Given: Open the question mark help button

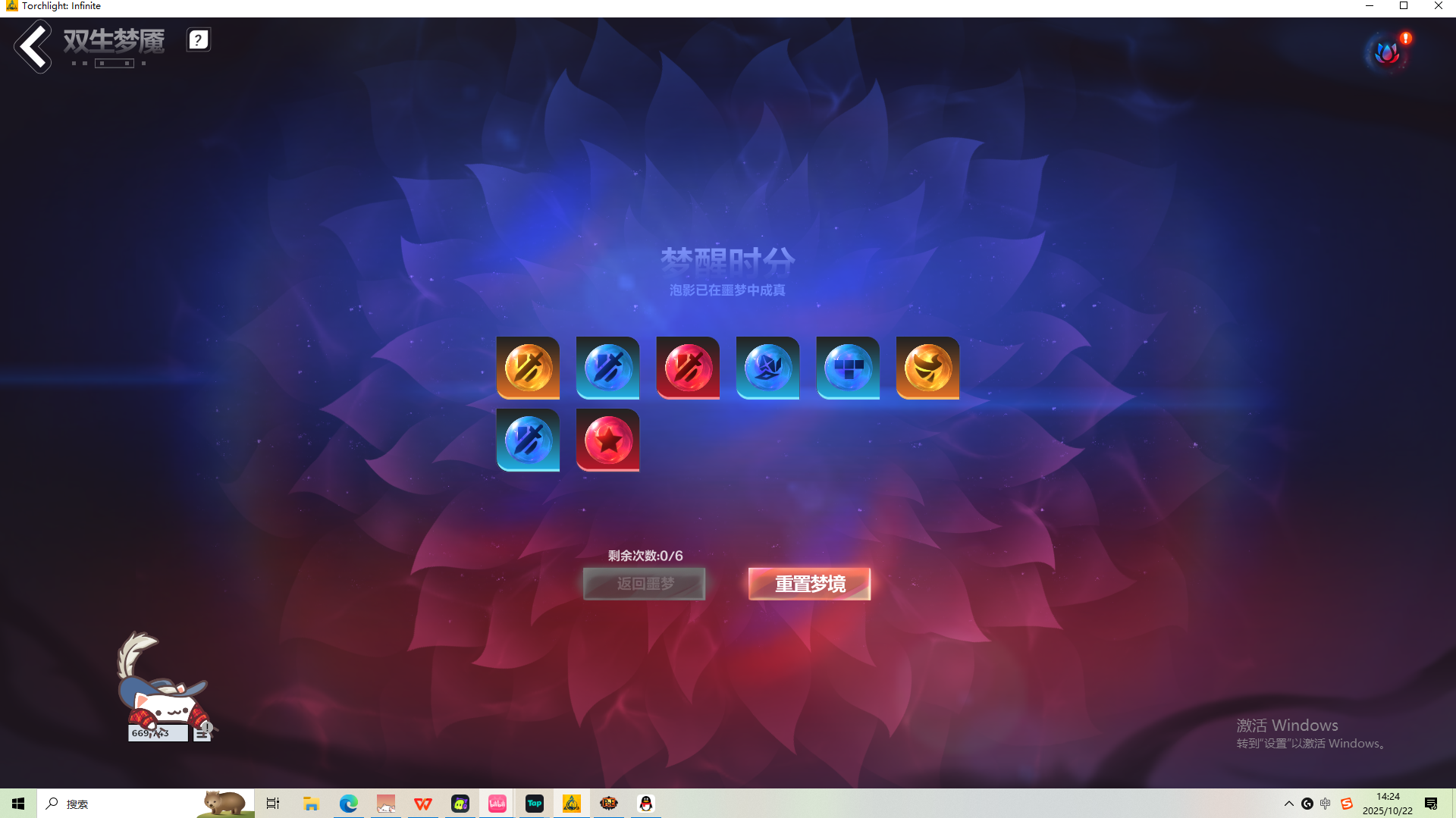Looking at the screenshot, I should (x=198, y=40).
